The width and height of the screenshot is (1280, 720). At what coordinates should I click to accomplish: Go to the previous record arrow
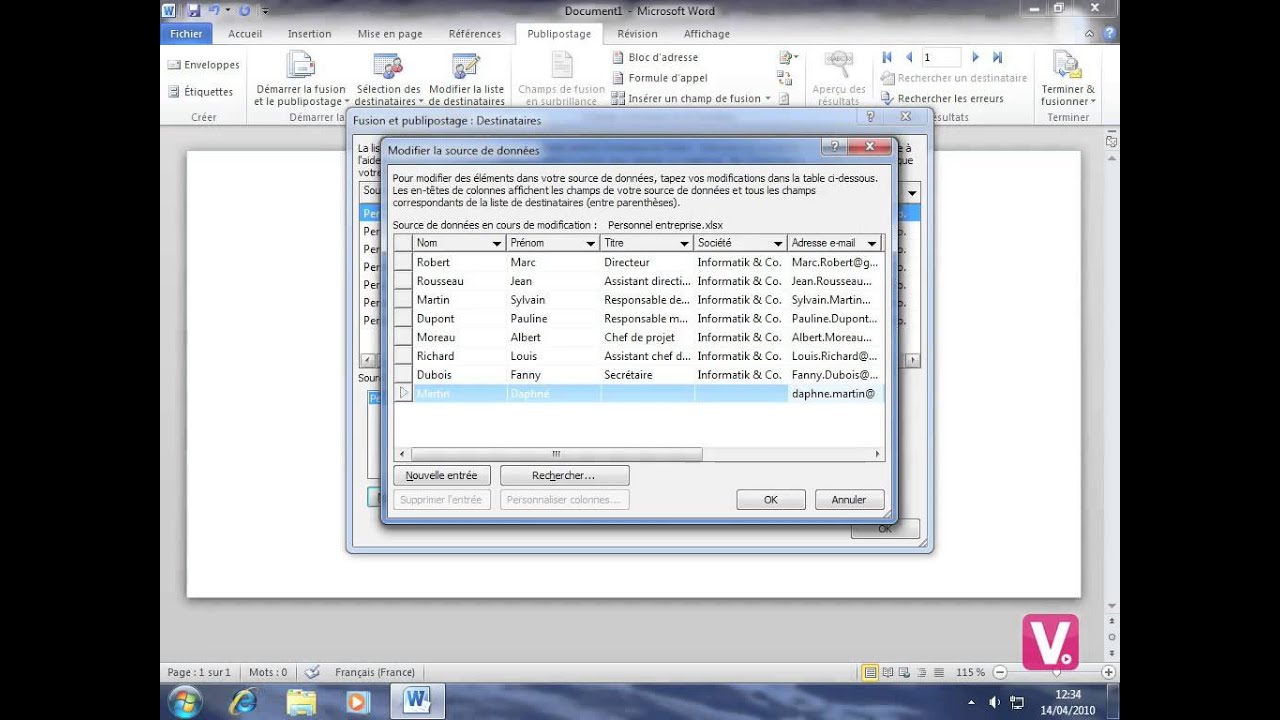tap(909, 58)
